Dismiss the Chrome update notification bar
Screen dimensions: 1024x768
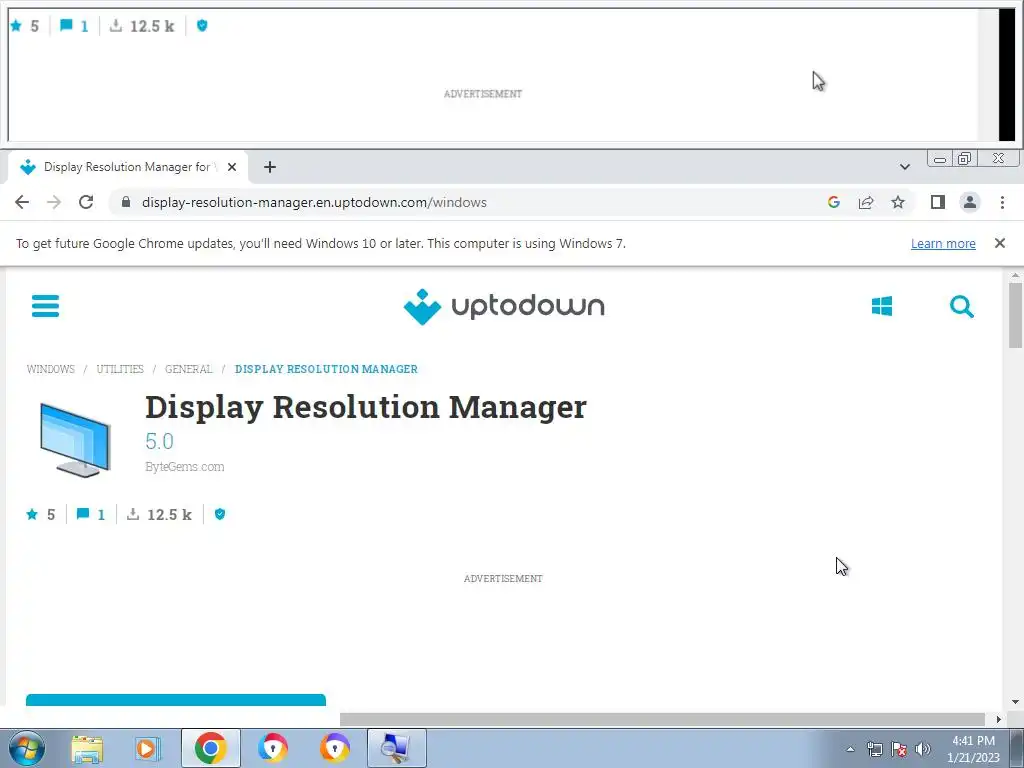pyautogui.click(x=999, y=243)
